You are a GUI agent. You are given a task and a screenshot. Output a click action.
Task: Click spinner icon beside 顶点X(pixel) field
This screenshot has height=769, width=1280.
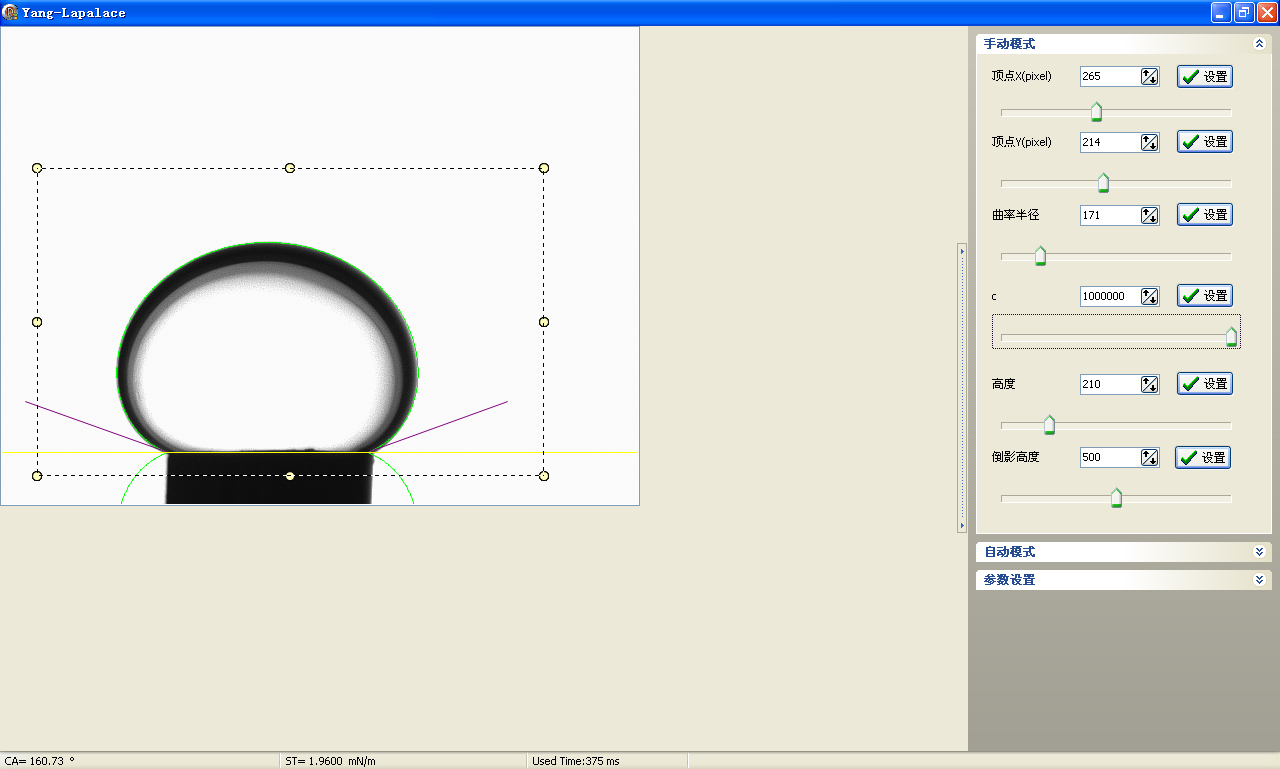tap(1149, 77)
